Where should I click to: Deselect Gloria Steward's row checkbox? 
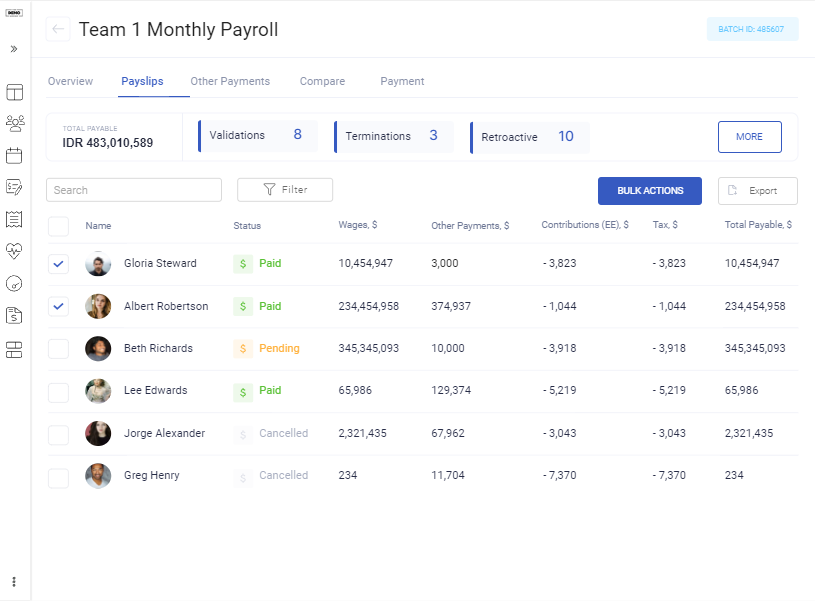point(57,264)
